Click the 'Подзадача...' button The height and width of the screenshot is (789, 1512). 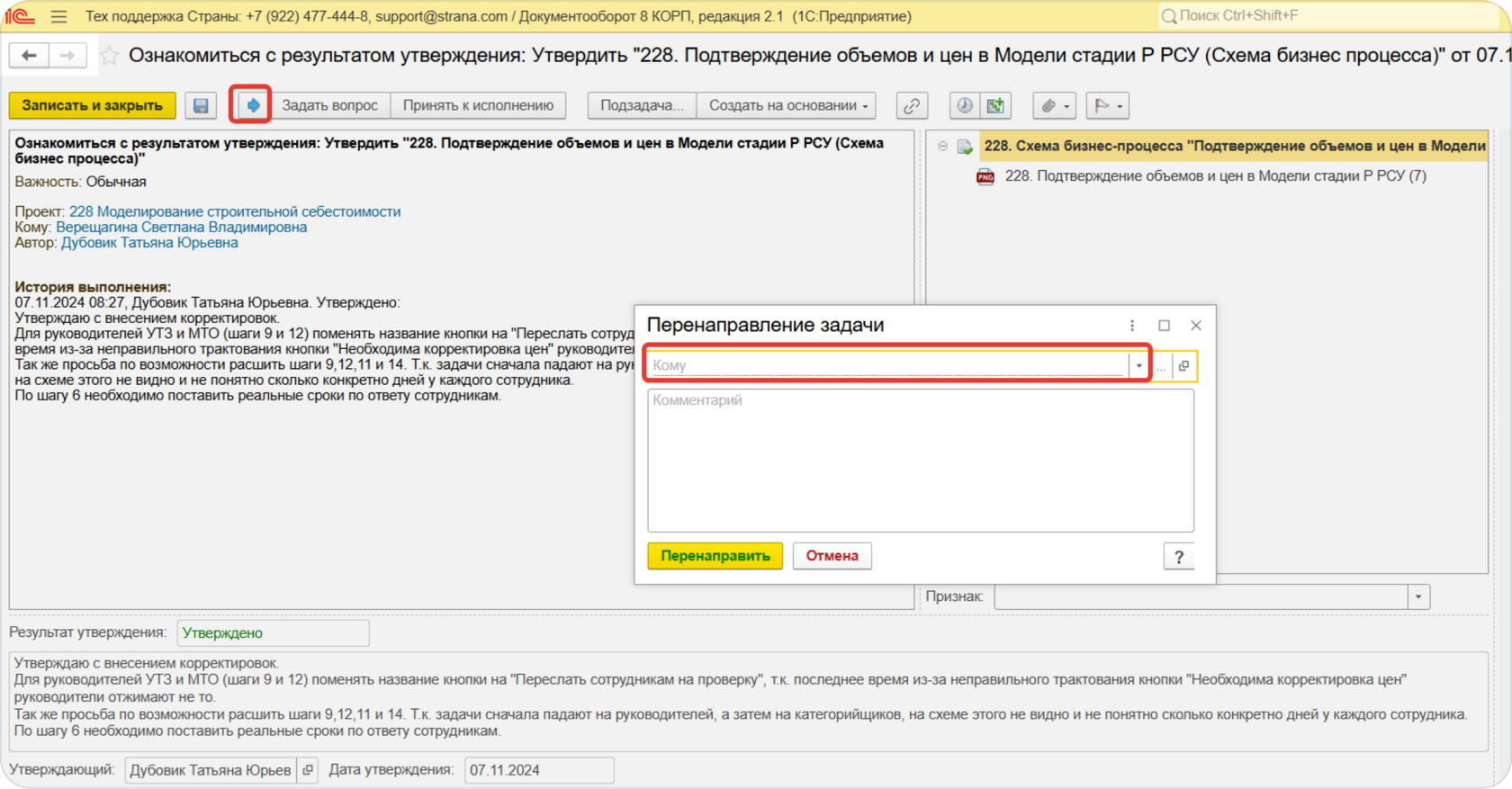642,106
